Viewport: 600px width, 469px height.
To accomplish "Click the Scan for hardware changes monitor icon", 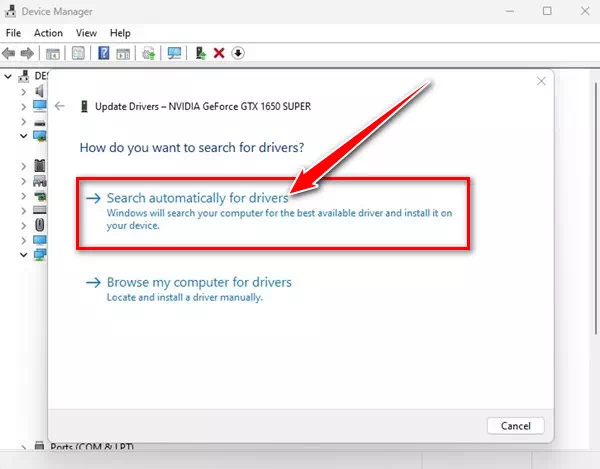I will [174, 53].
